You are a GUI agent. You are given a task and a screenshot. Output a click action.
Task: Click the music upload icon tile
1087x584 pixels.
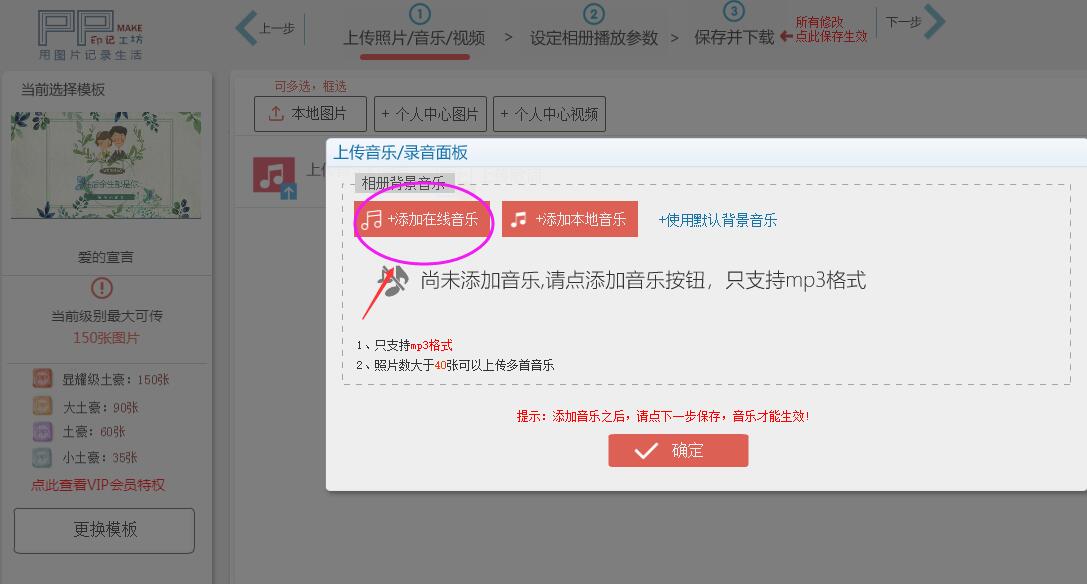275,178
